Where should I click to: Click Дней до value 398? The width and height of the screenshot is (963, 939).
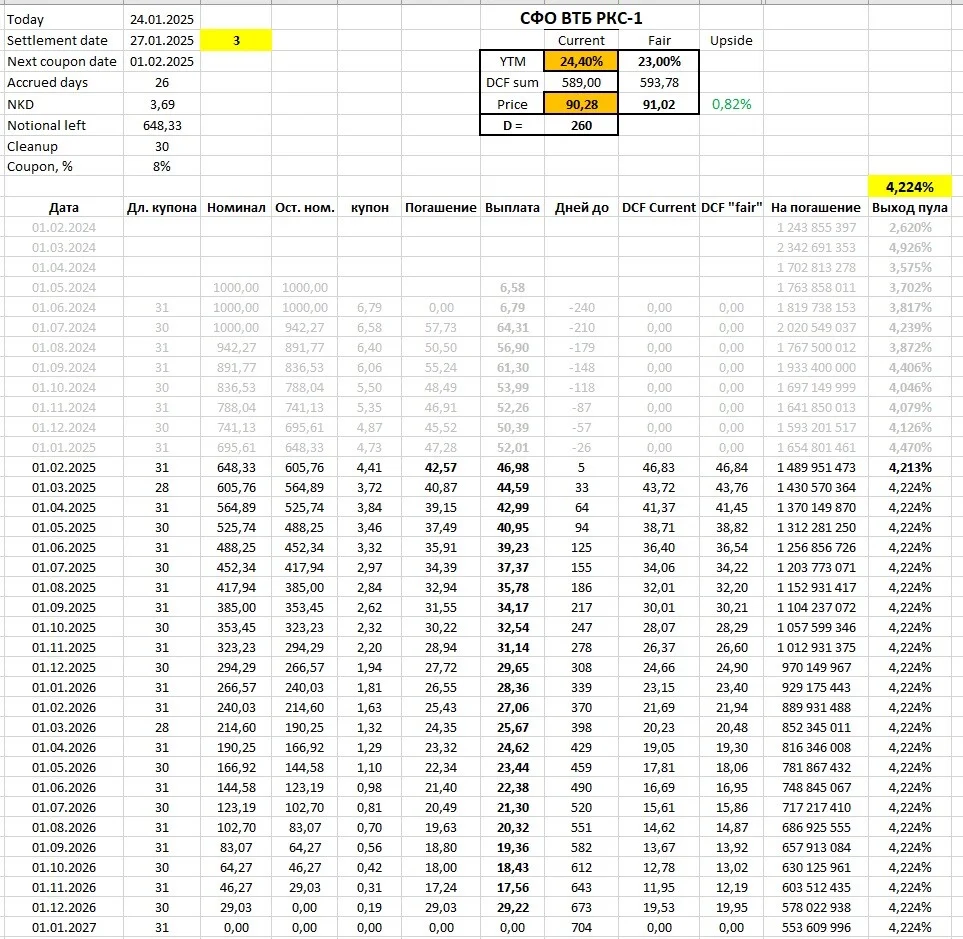point(582,727)
